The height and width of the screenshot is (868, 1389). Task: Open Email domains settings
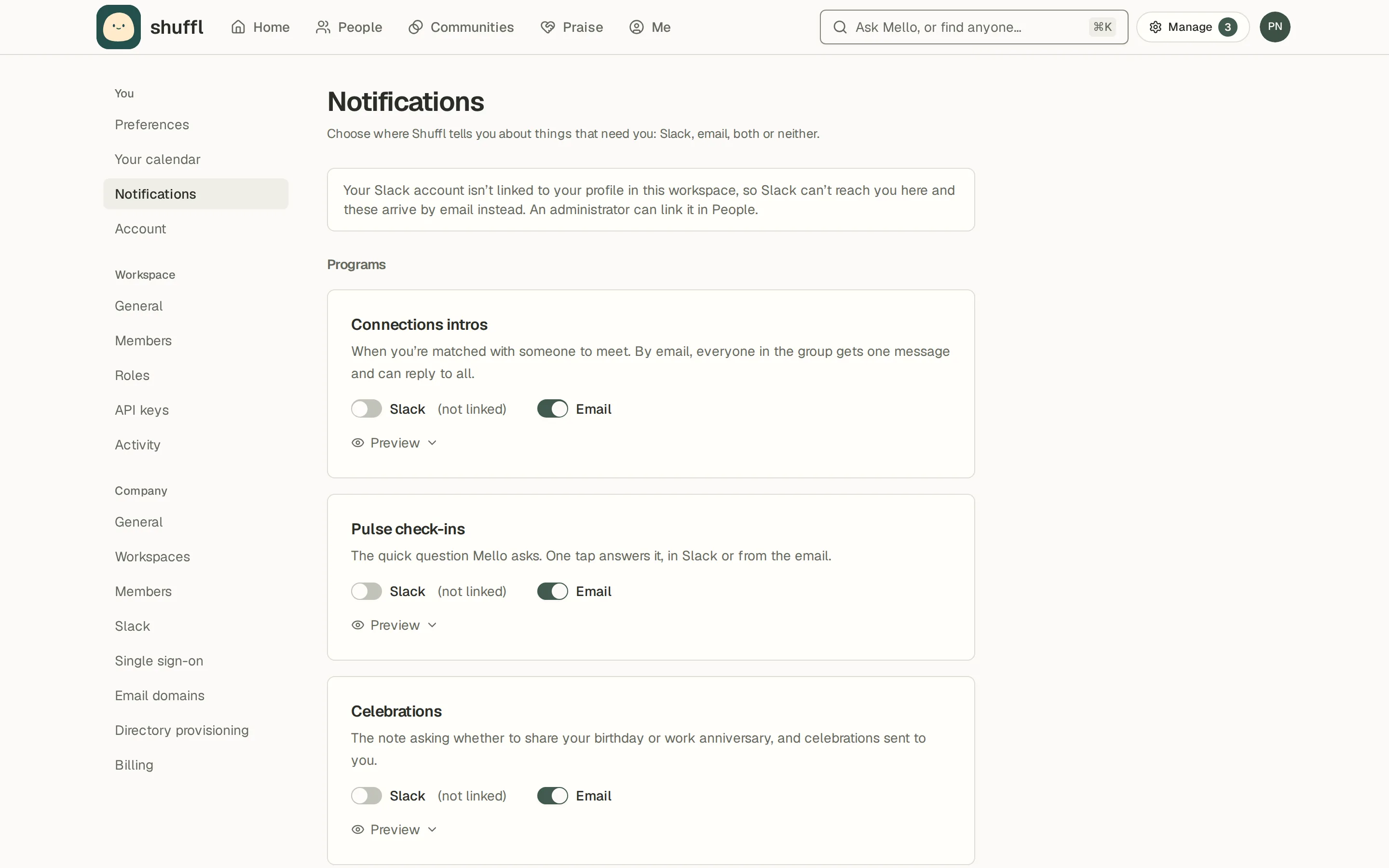click(x=196, y=695)
